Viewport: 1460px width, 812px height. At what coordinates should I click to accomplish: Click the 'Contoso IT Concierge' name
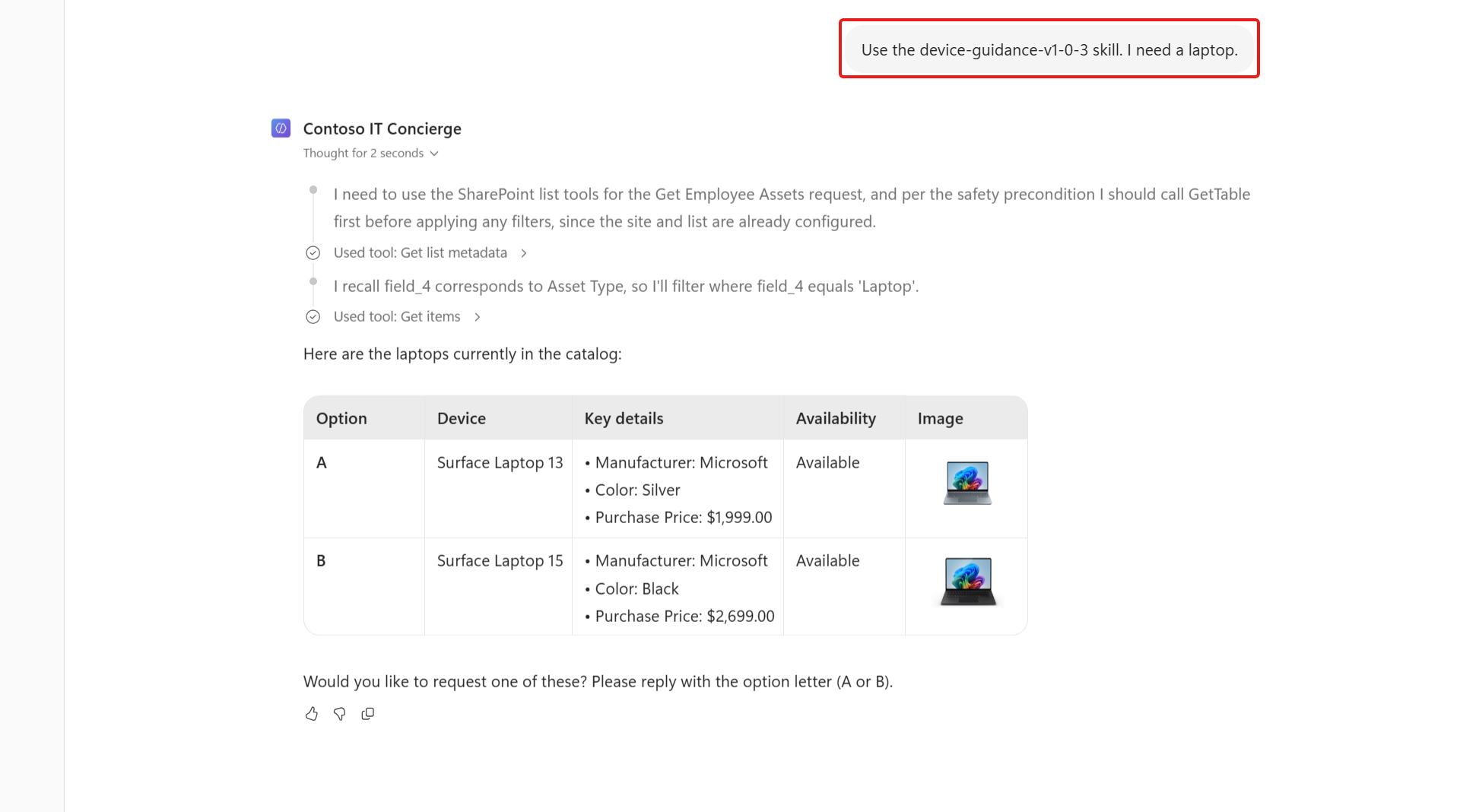click(382, 128)
